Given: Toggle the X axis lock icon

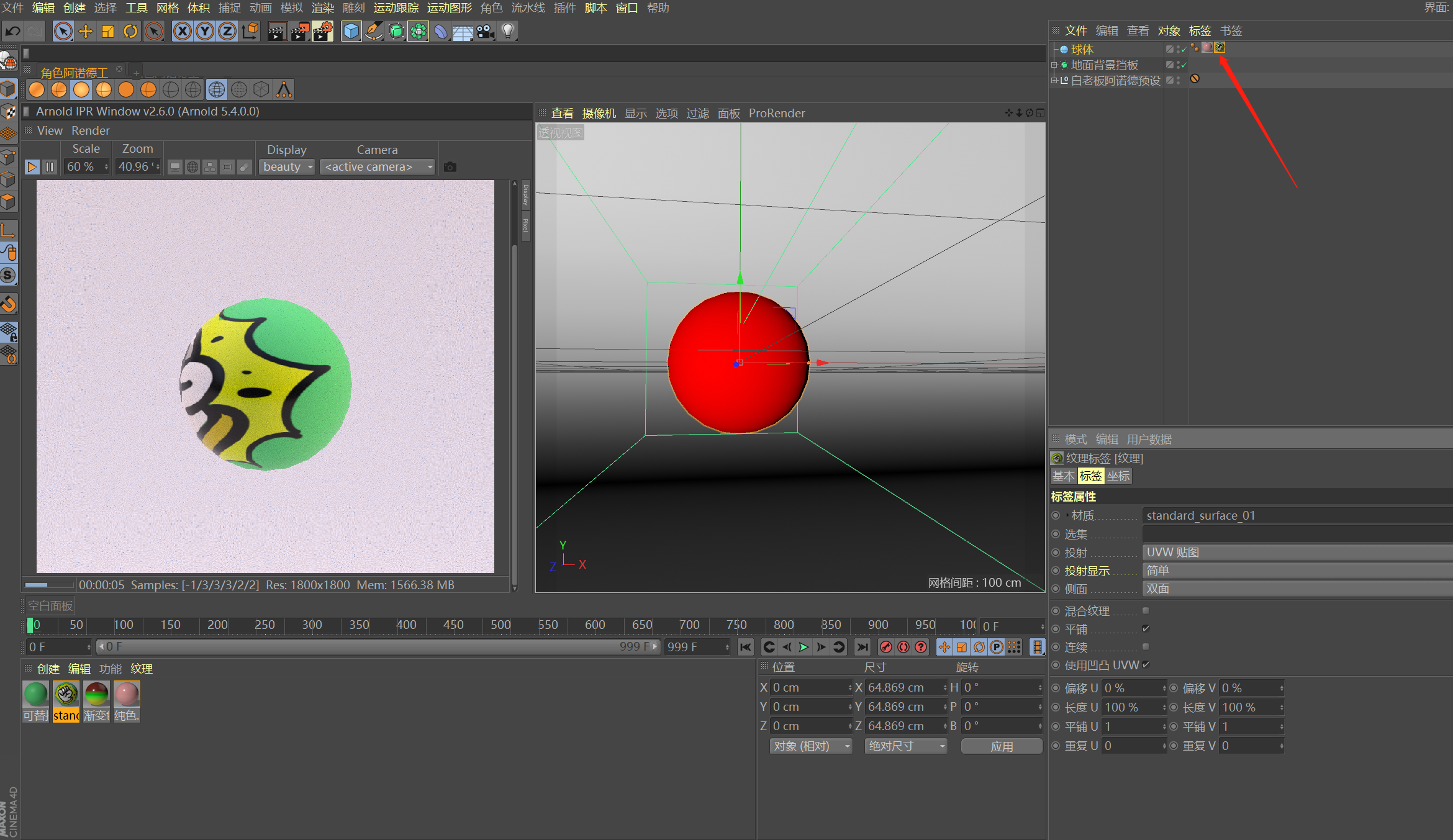Looking at the screenshot, I should [x=183, y=31].
